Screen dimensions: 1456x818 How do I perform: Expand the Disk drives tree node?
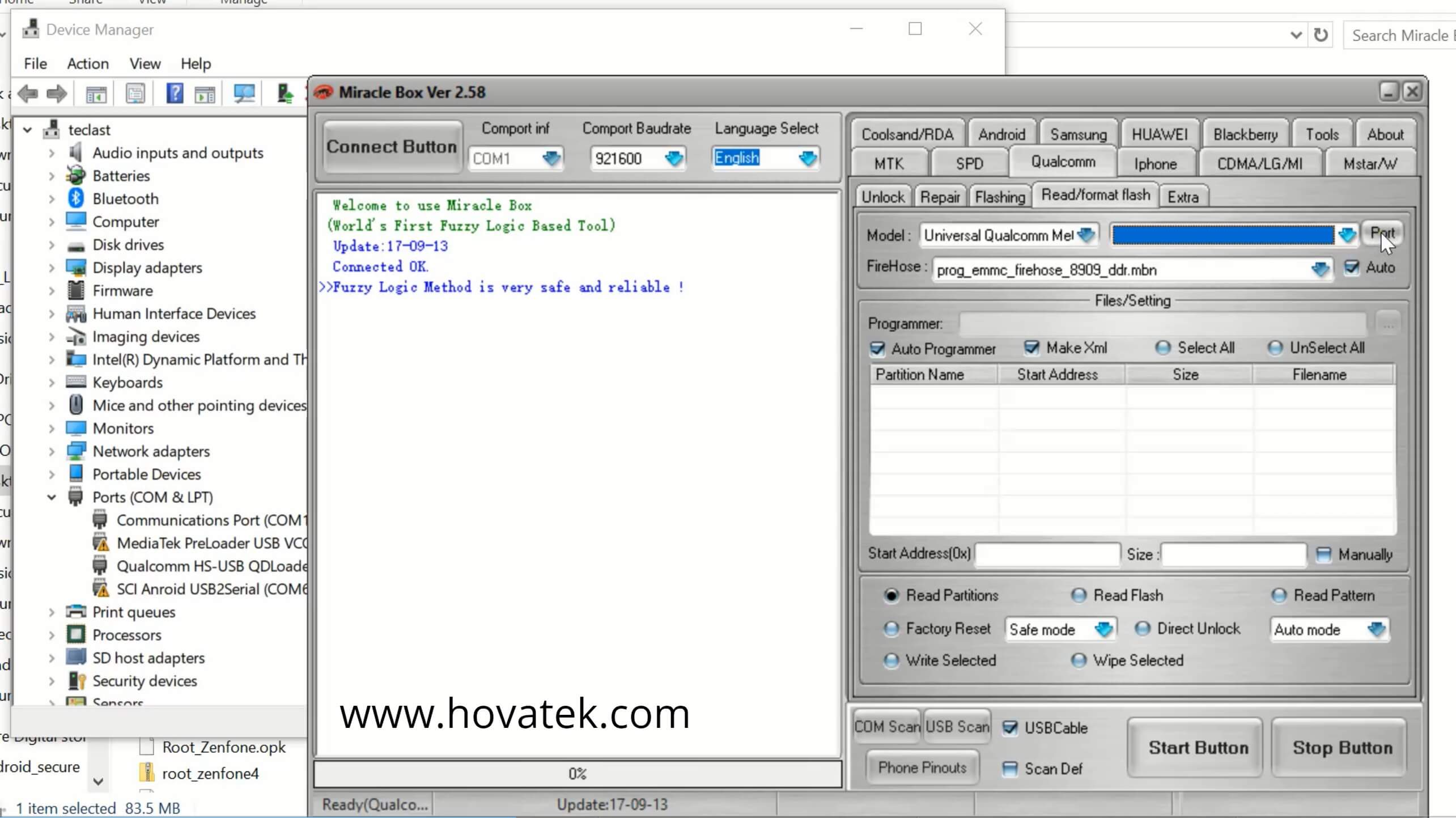click(52, 245)
